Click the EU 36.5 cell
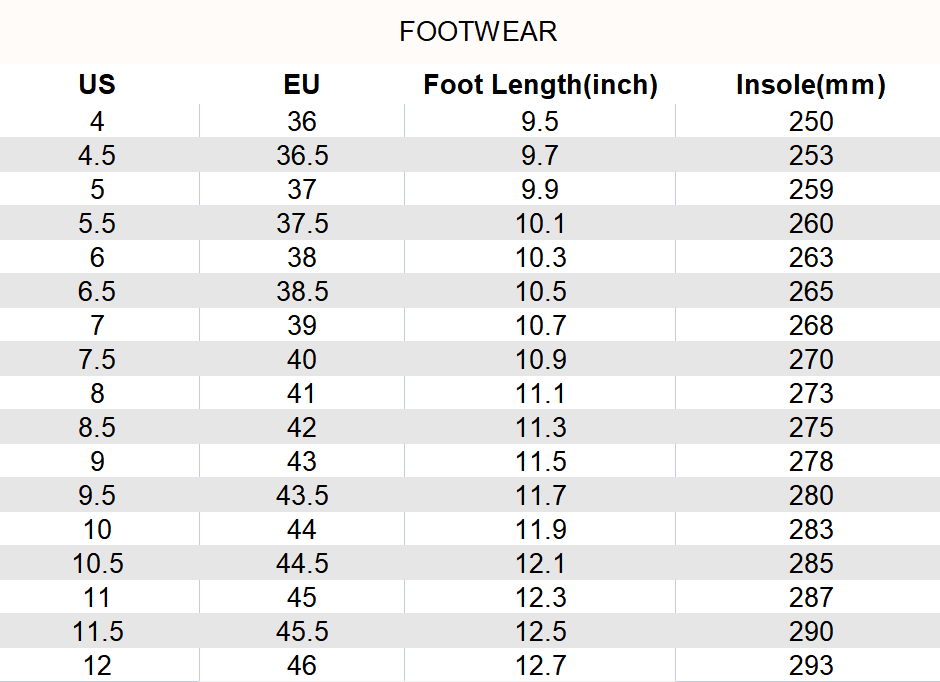The height and width of the screenshot is (682, 940). 302,156
